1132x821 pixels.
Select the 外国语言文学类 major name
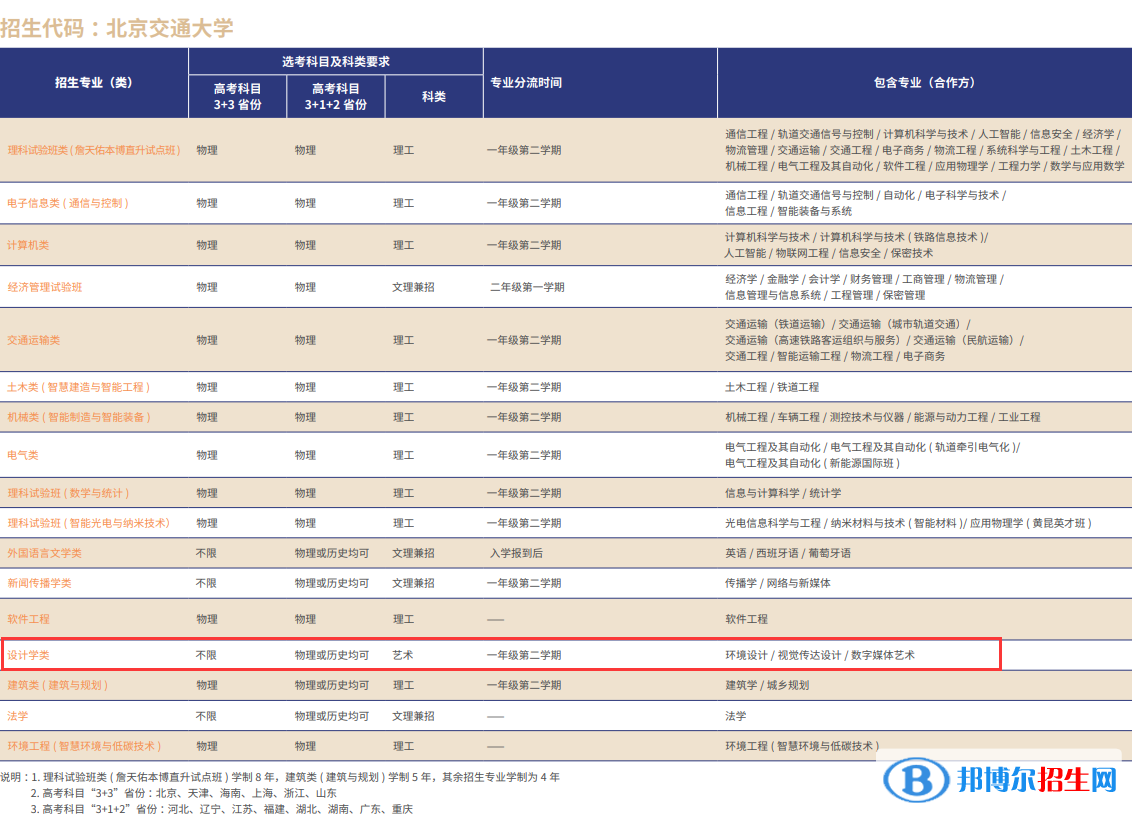tap(45, 553)
